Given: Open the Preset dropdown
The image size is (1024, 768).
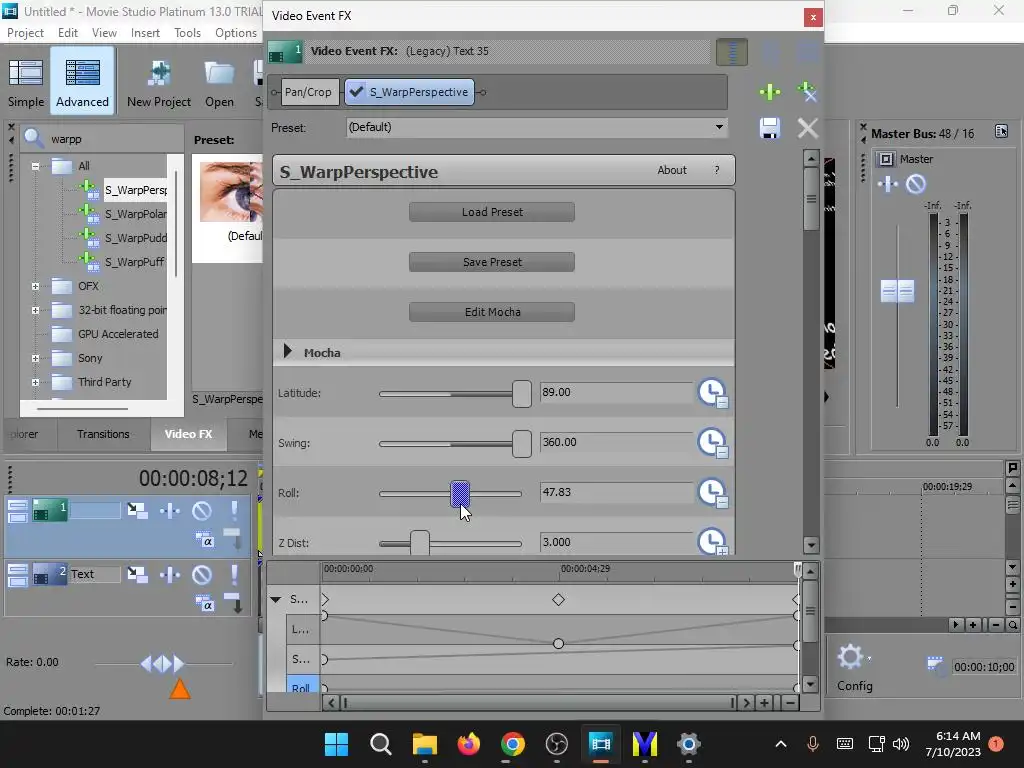Looking at the screenshot, I should [719, 127].
